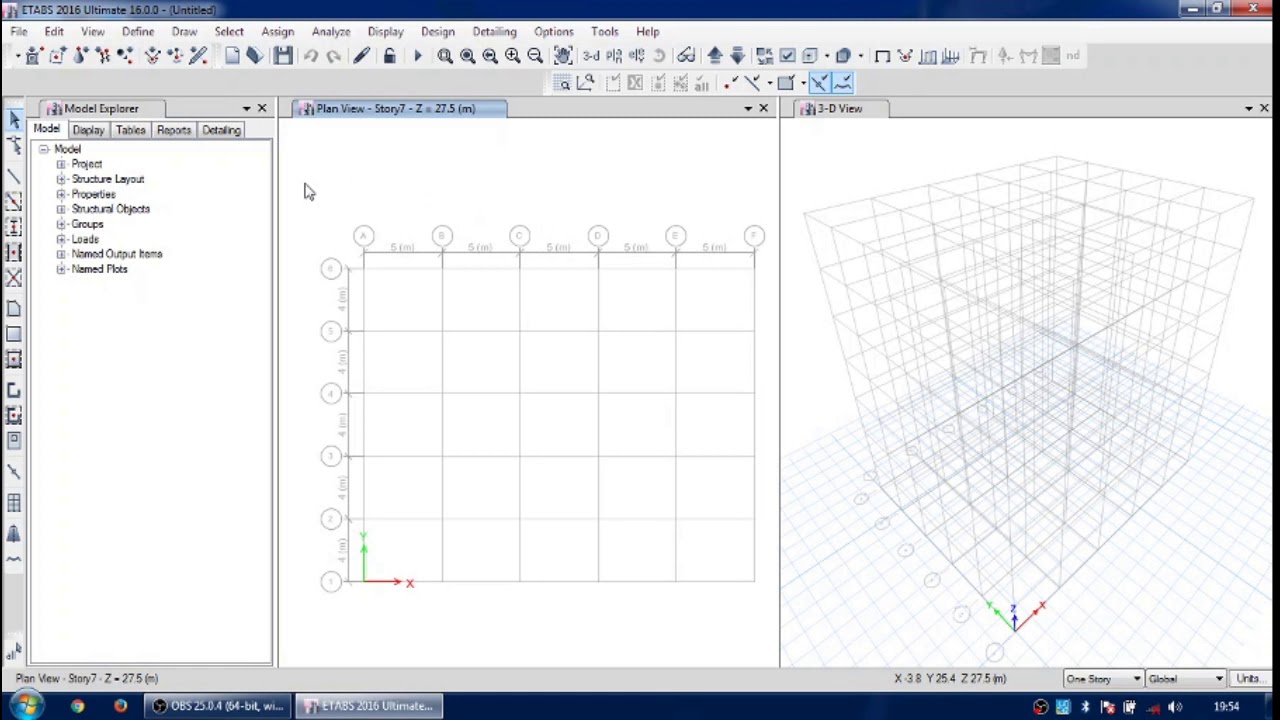The height and width of the screenshot is (720, 1280).
Task: Activate the Pan hand tool
Action: pyautogui.click(x=563, y=56)
